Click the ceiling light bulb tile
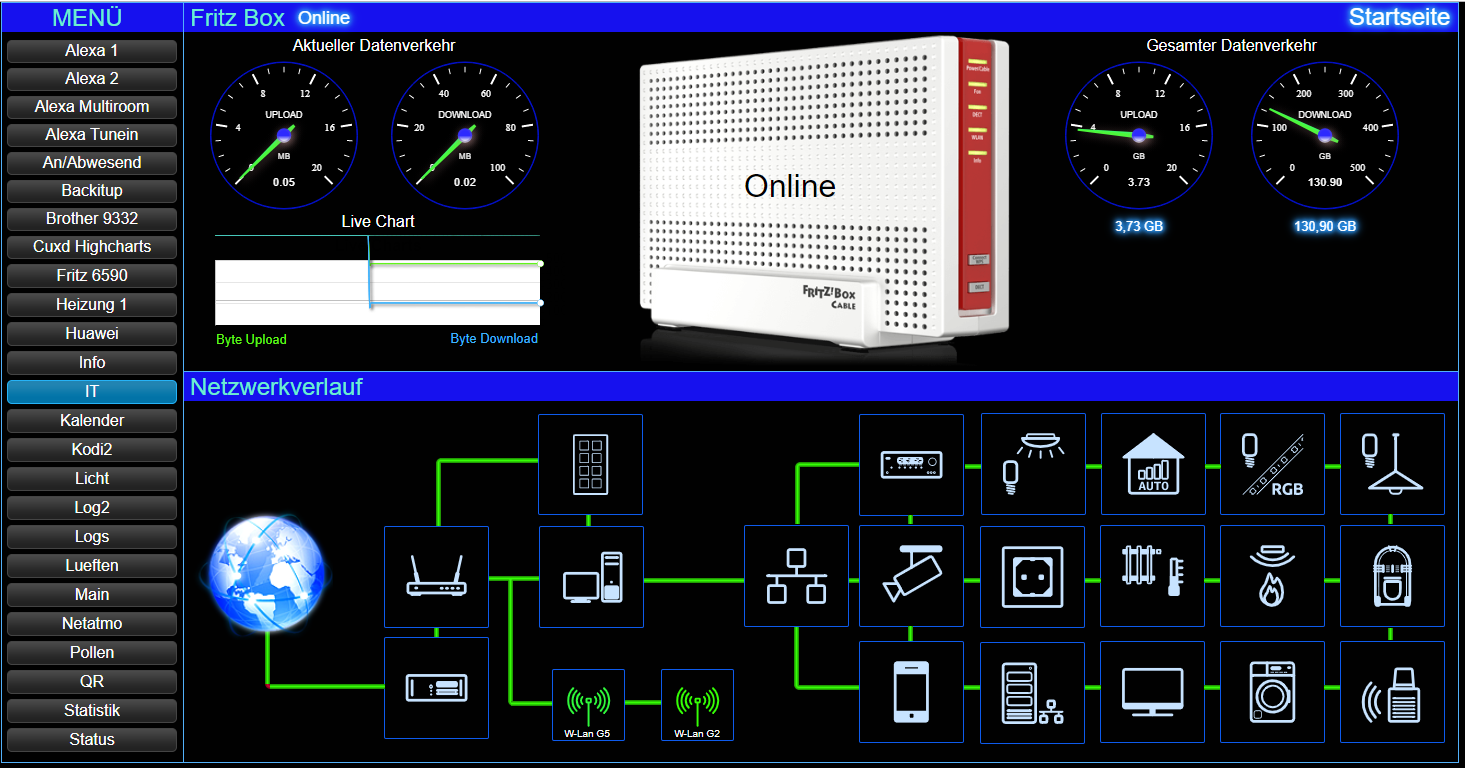This screenshot has height=768, width=1465. 1032,464
